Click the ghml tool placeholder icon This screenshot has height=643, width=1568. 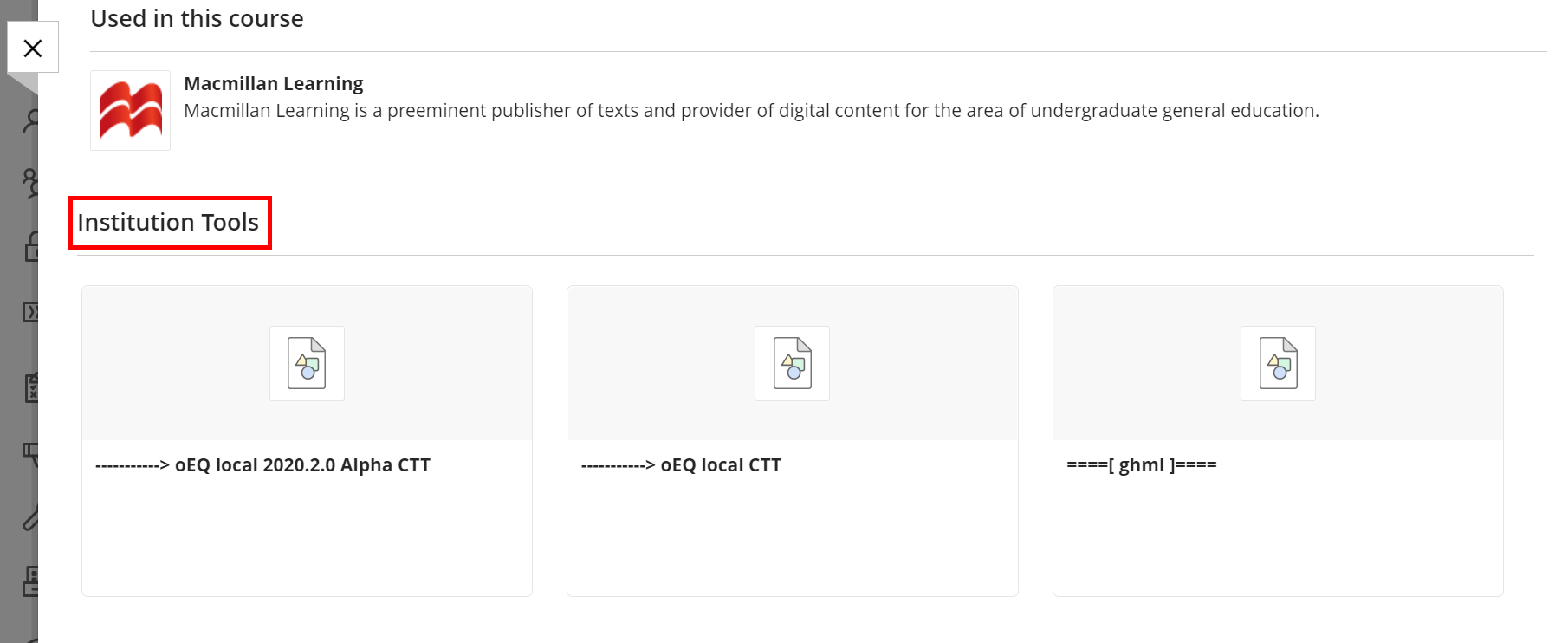[x=1279, y=363]
